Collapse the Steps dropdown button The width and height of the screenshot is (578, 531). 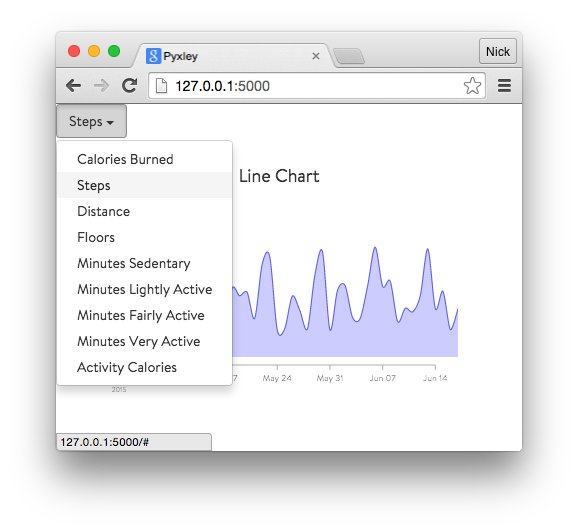click(91, 121)
